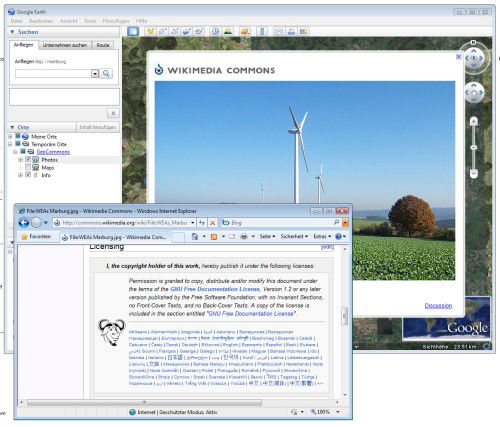Select the ruler tool in toolbar
500x427 pixels.
coord(262,31)
